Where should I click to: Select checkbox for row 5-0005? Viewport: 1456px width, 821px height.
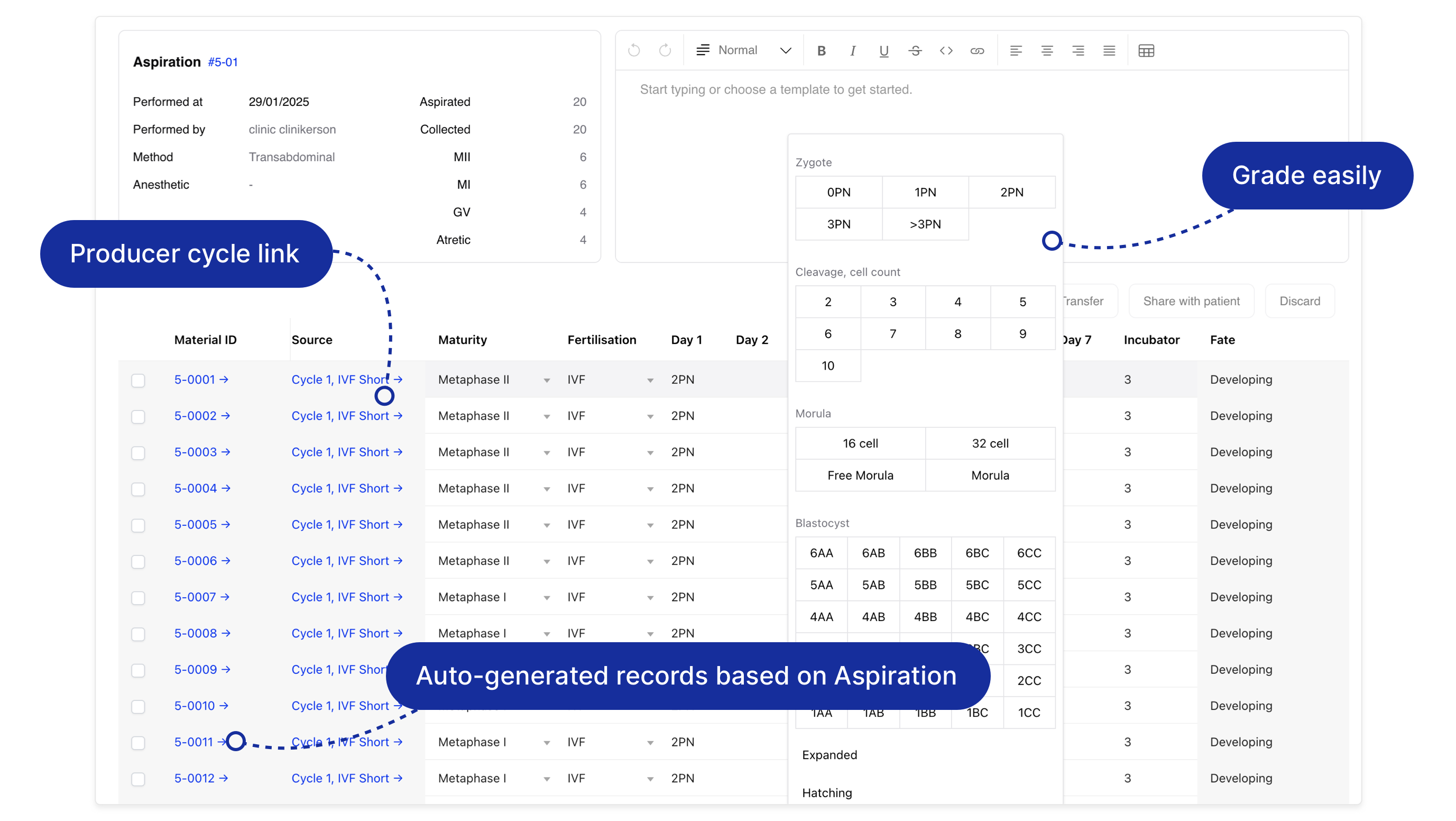pyautogui.click(x=138, y=525)
